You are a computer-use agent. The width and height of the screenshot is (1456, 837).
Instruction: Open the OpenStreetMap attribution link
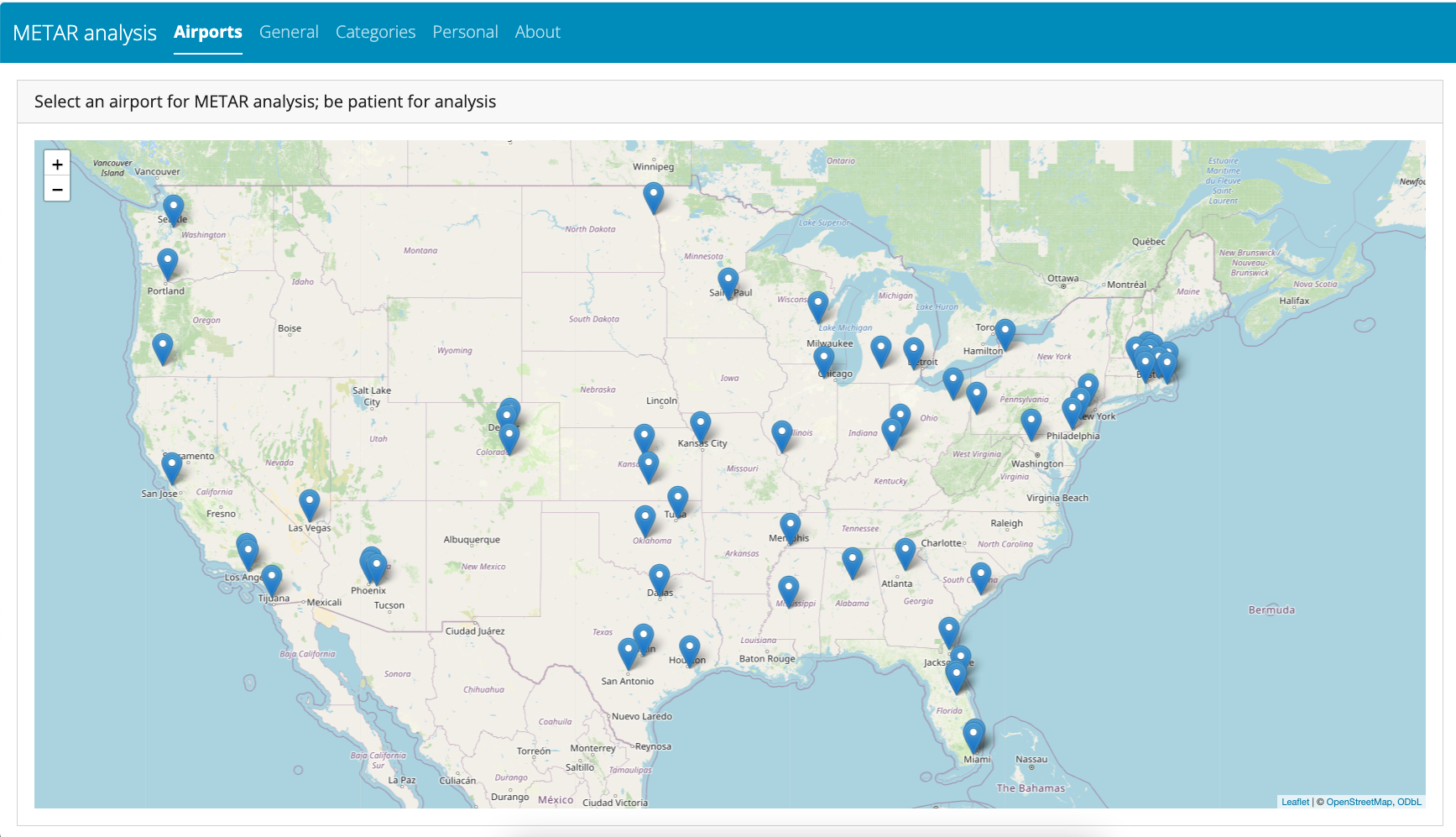[x=1359, y=802]
